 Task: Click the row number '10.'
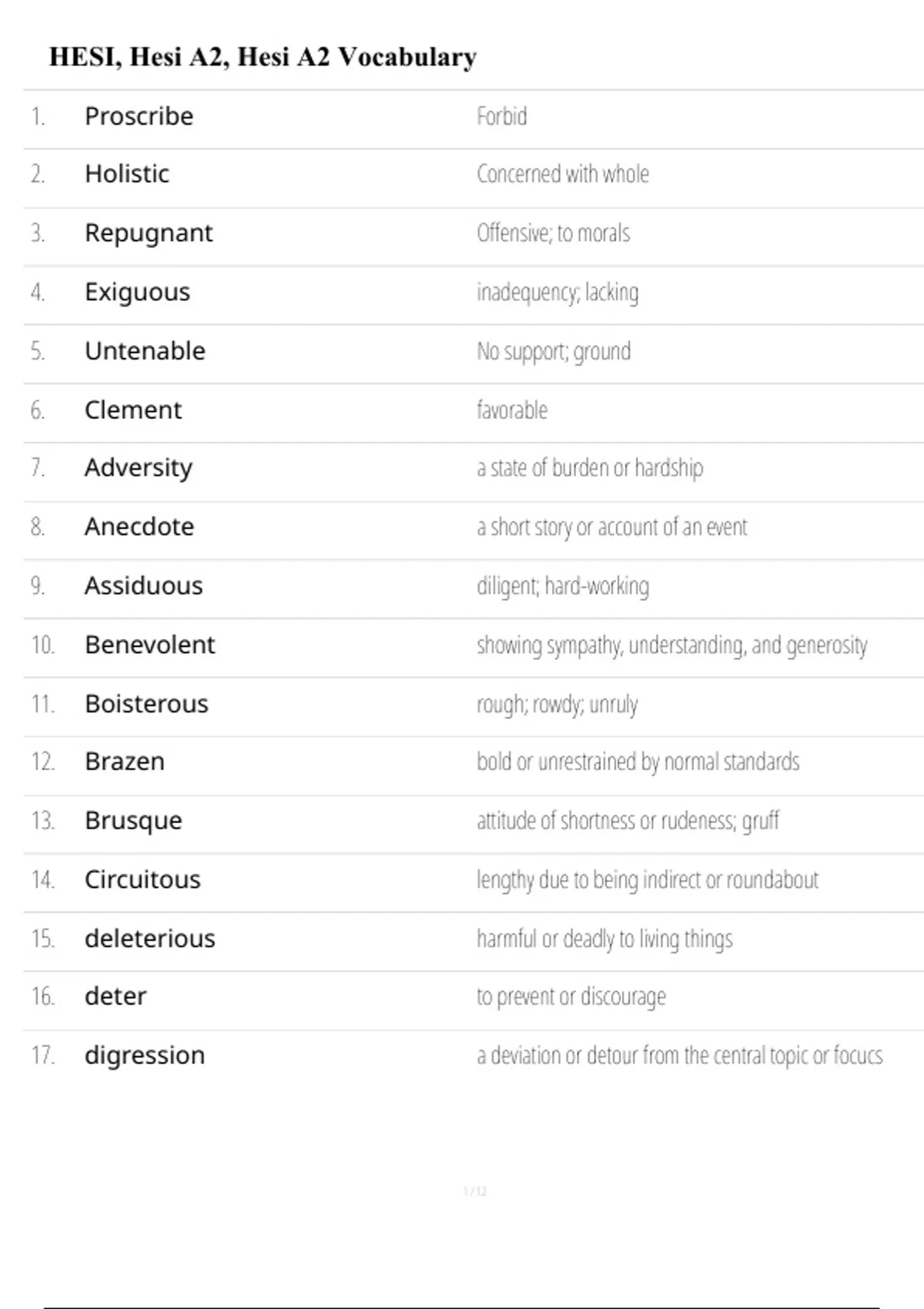pos(42,645)
